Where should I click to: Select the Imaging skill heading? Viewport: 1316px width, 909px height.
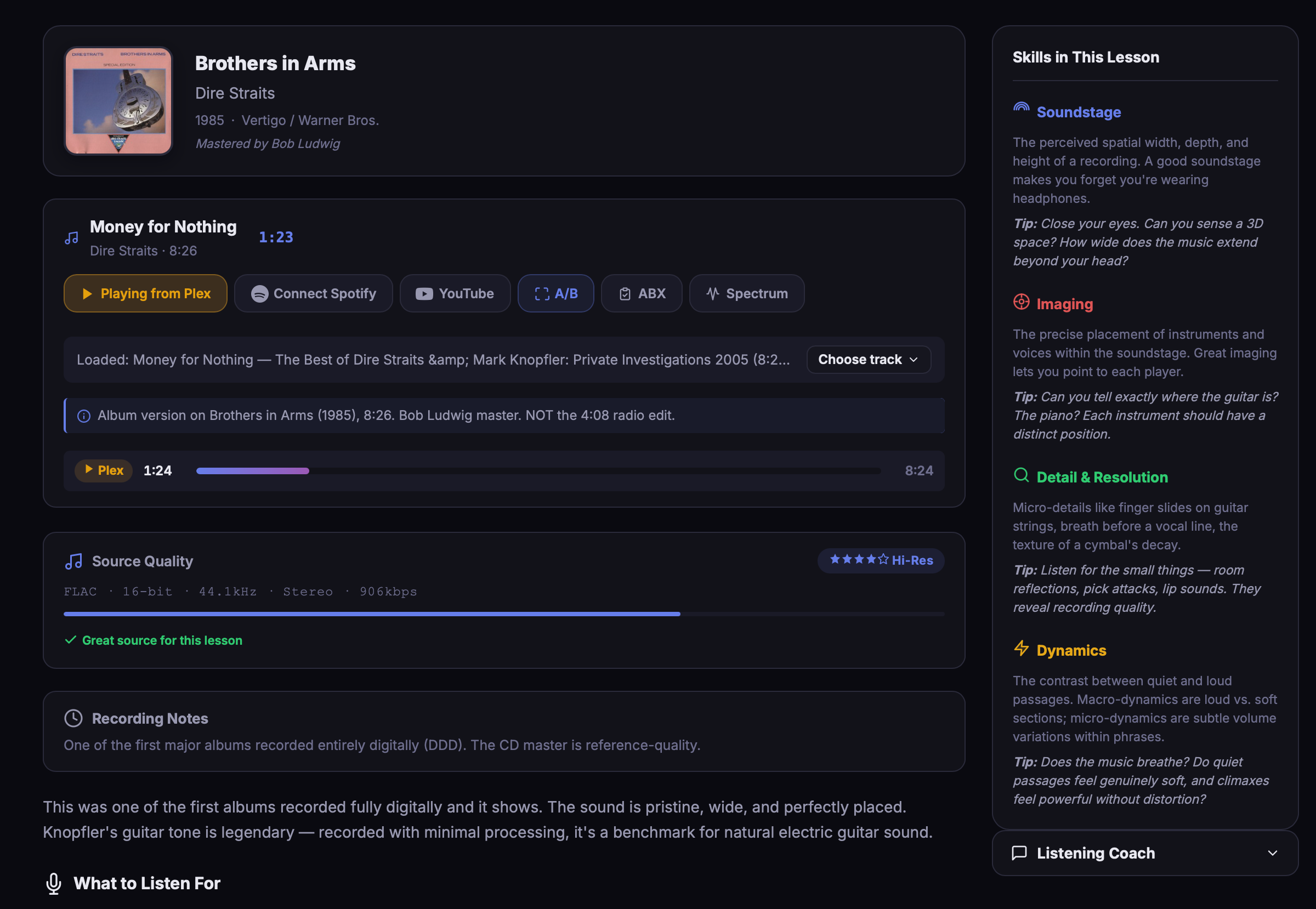pos(1064,304)
